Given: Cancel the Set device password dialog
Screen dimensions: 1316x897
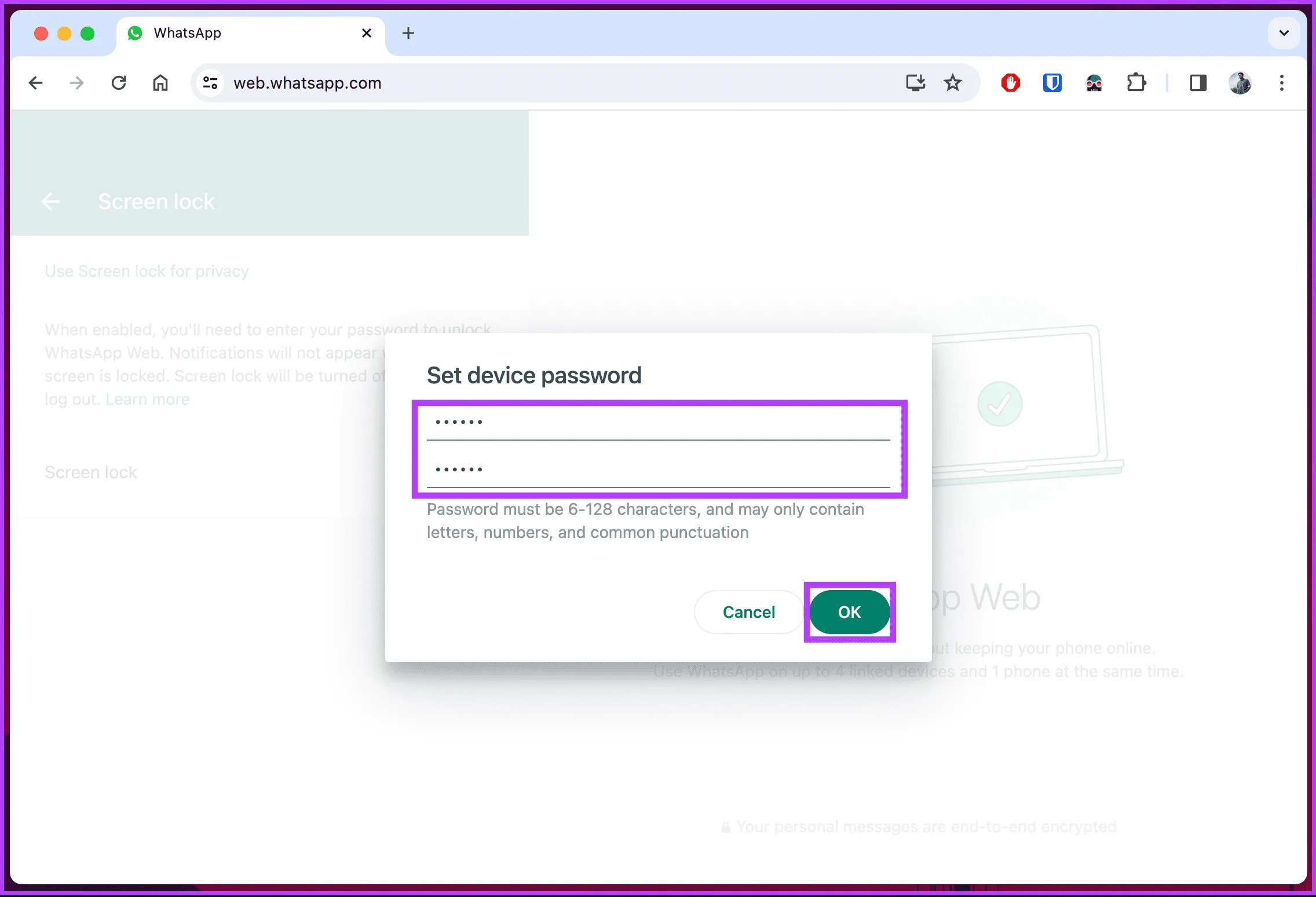Looking at the screenshot, I should tap(748, 612).
